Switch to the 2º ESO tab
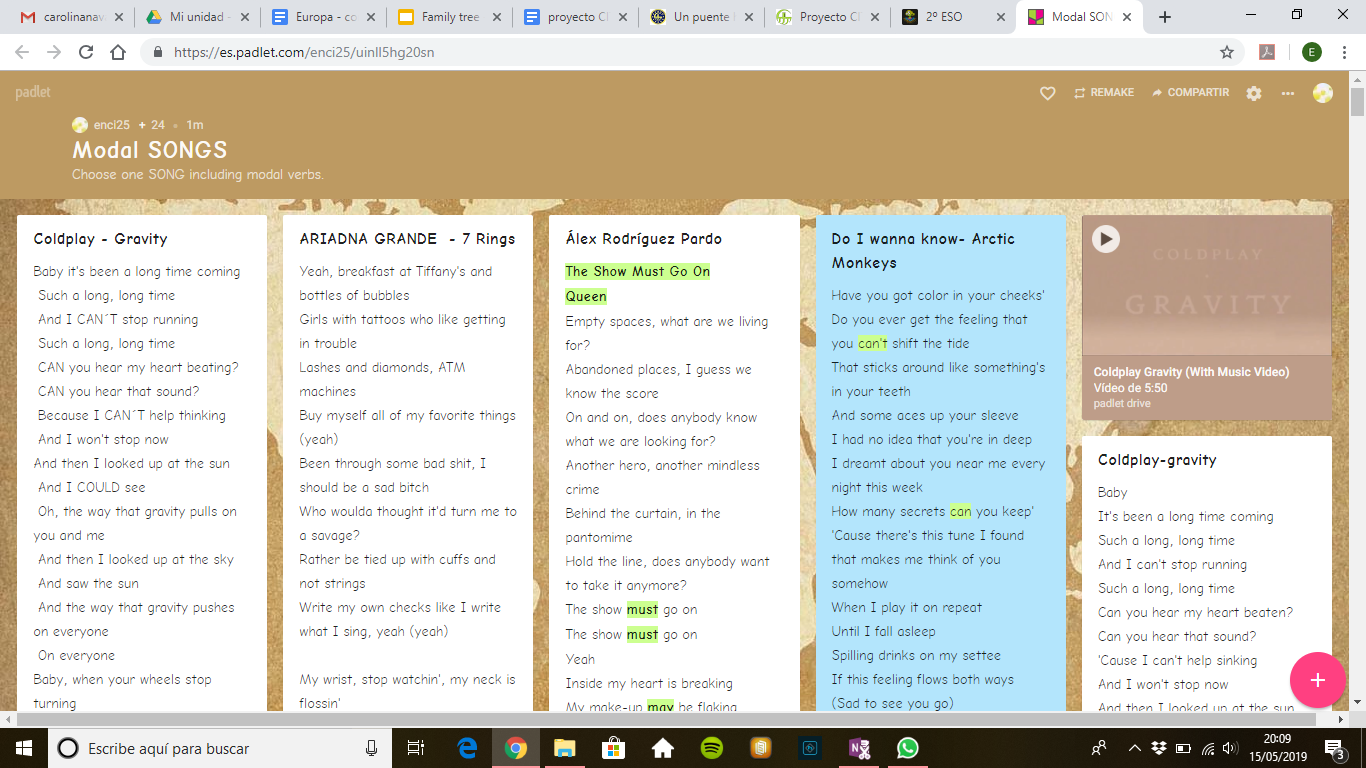Screen dimensions: 1366x768 pos(952,17)
